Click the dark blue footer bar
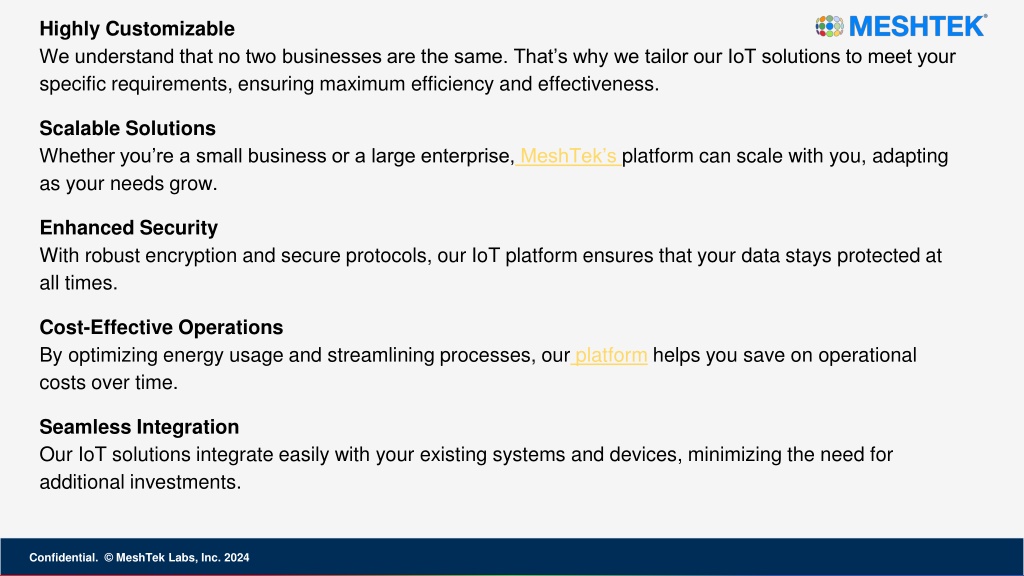 point(512,557)
